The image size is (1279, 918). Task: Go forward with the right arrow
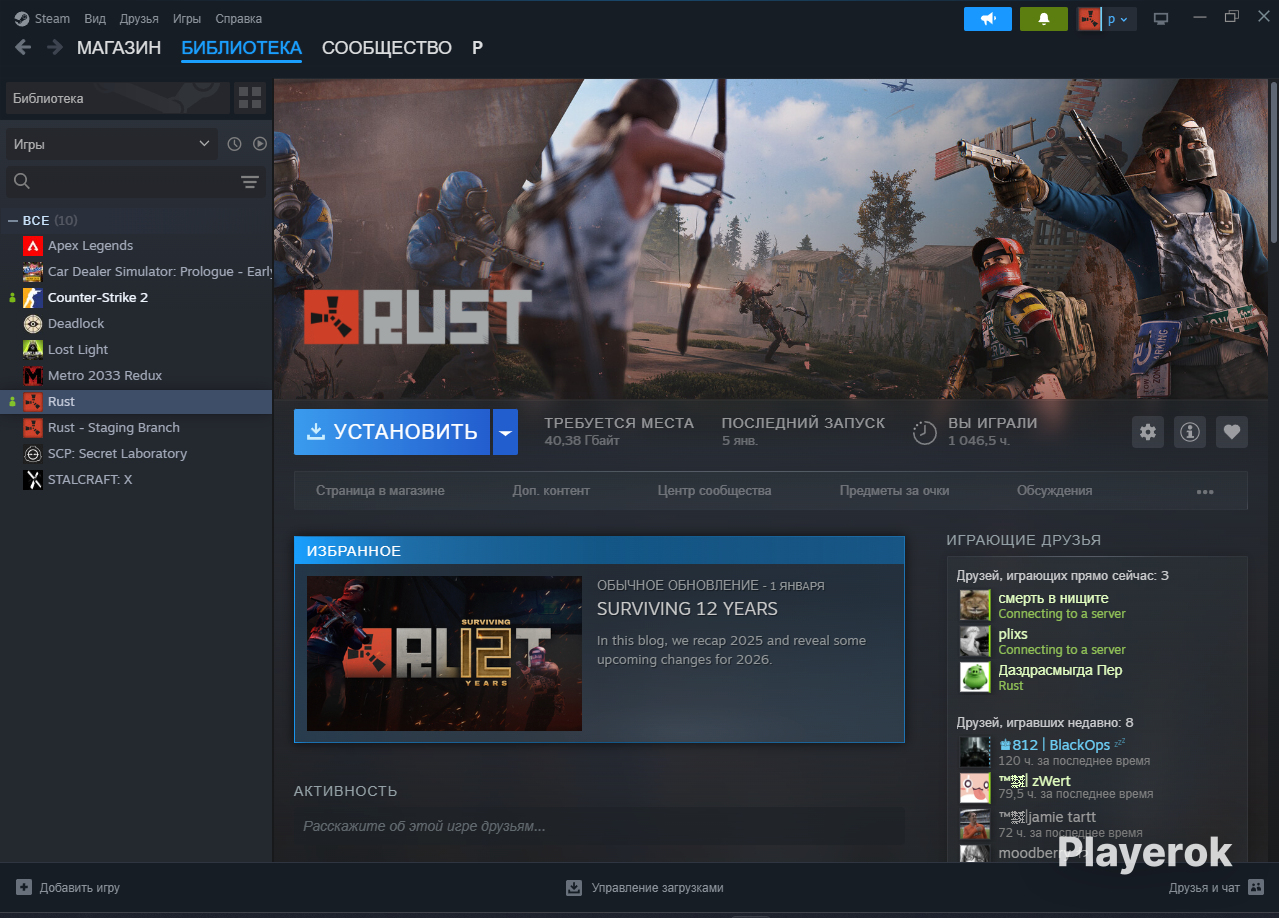click(55, 47)
